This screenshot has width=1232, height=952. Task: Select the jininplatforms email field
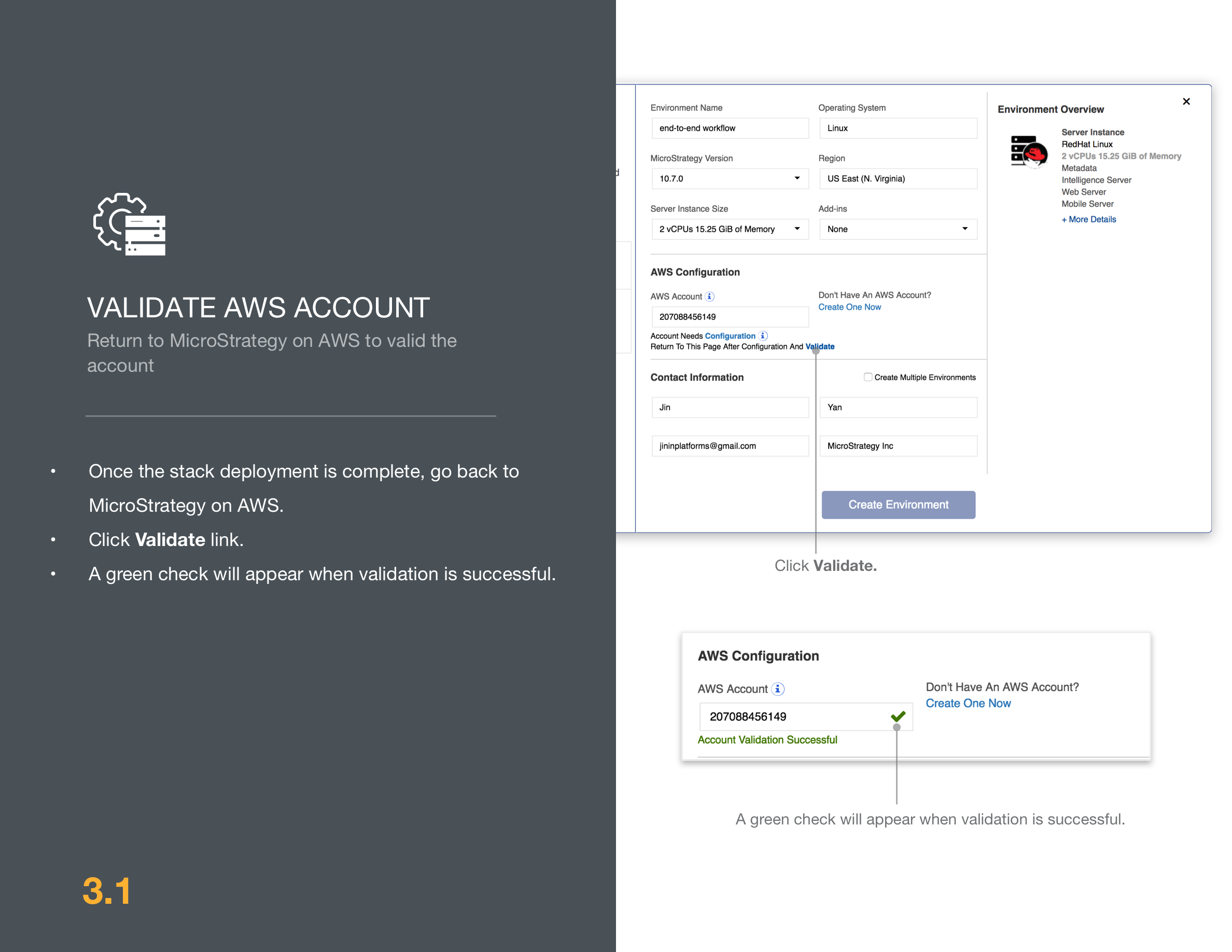pyautogui.click(x=730, y=445)
